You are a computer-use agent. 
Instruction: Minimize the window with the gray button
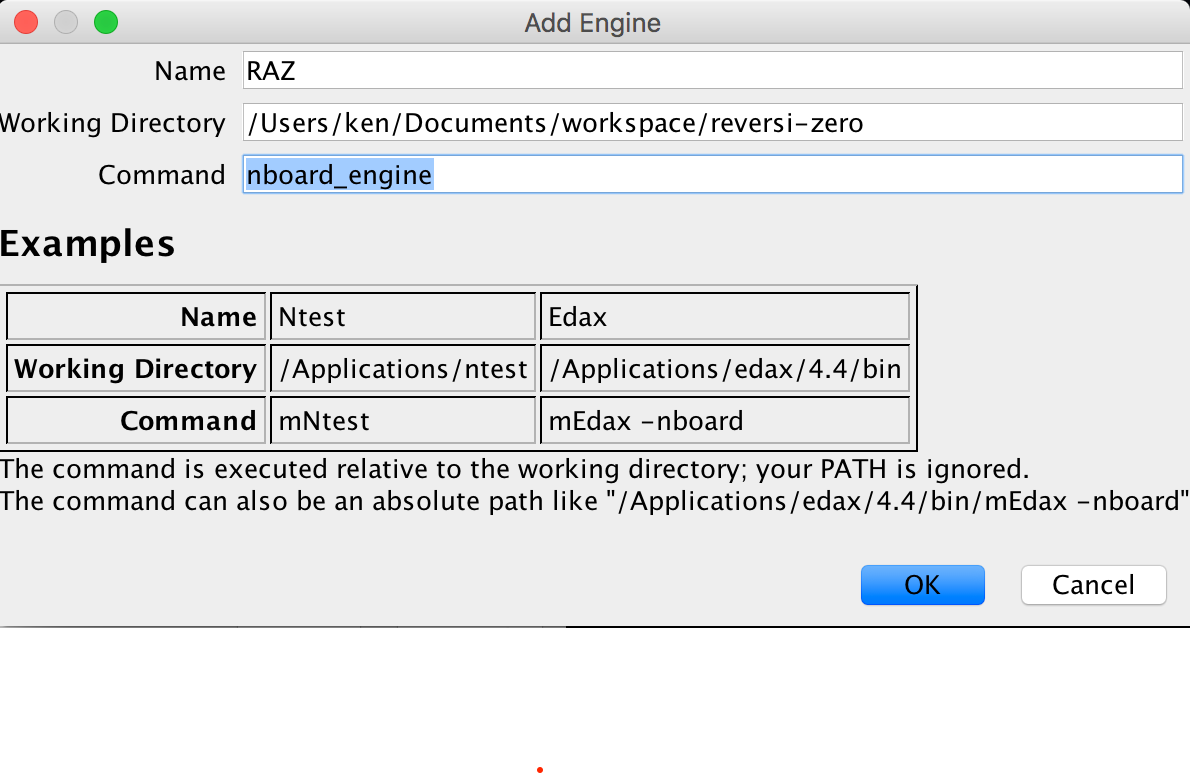(66, 22)
